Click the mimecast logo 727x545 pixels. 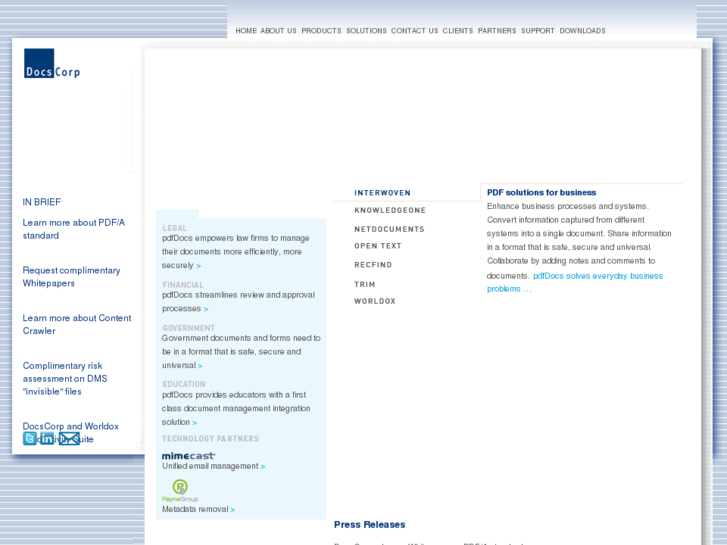click(189, 455)
